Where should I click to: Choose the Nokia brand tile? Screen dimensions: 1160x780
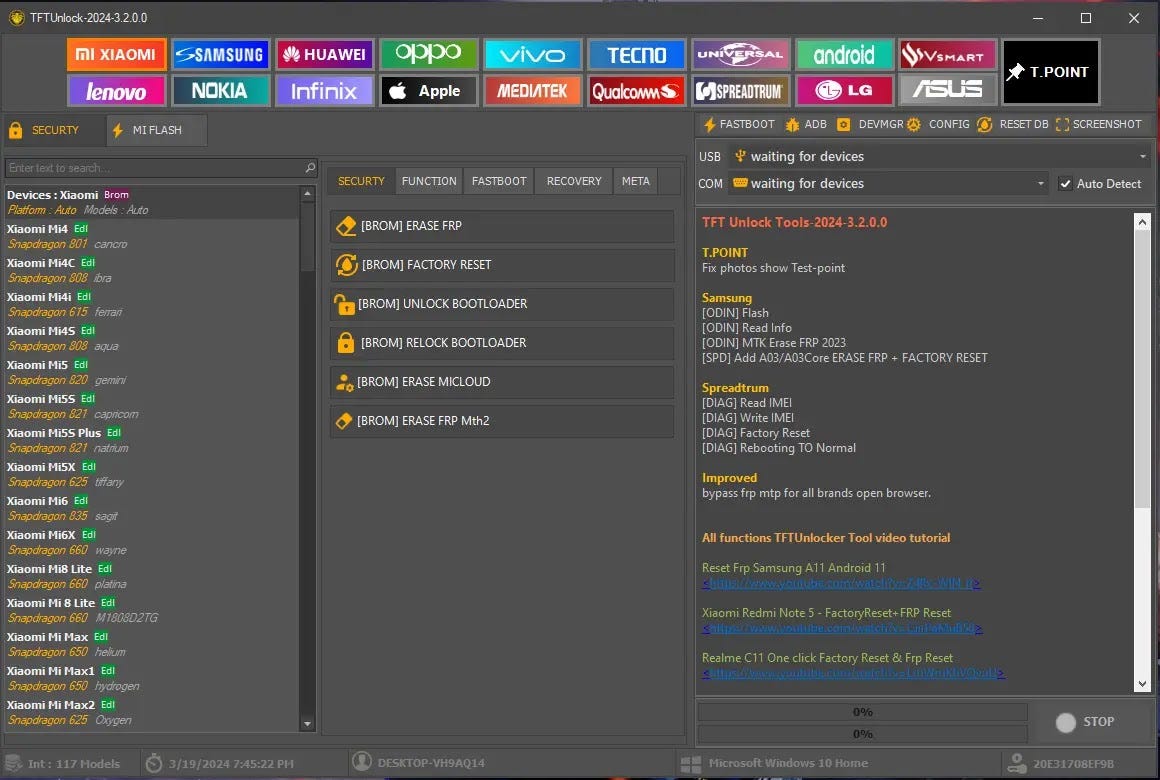(220, 91)
